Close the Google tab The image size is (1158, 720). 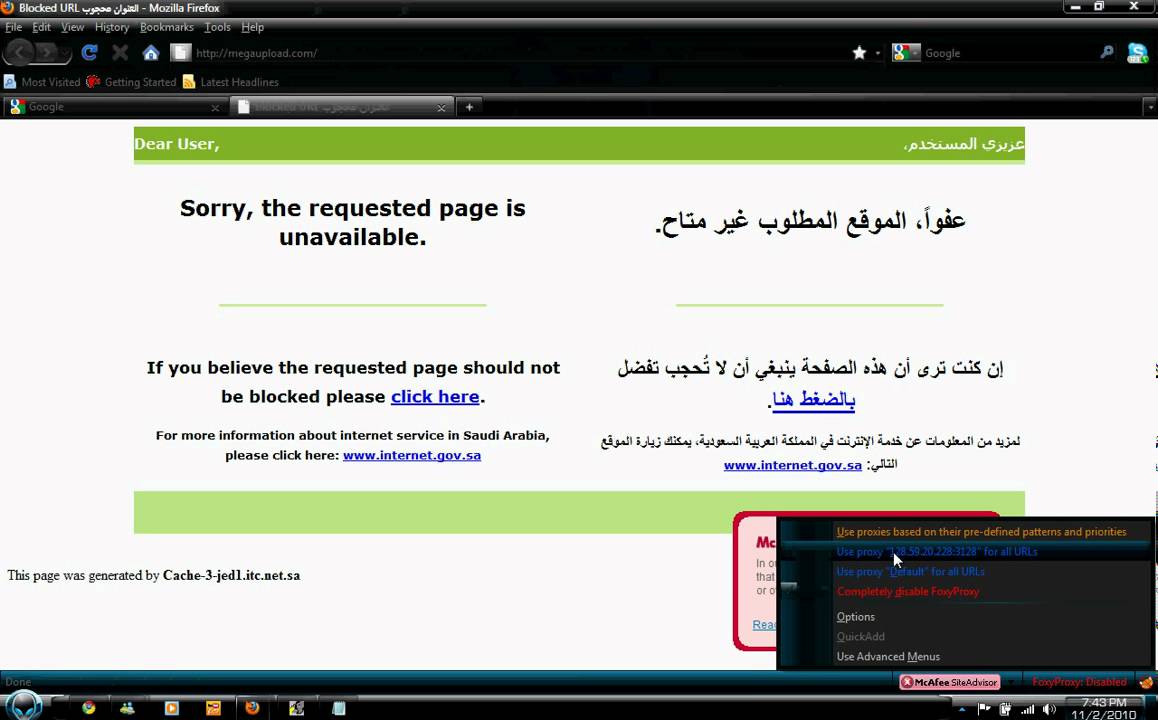coord(215,108)
